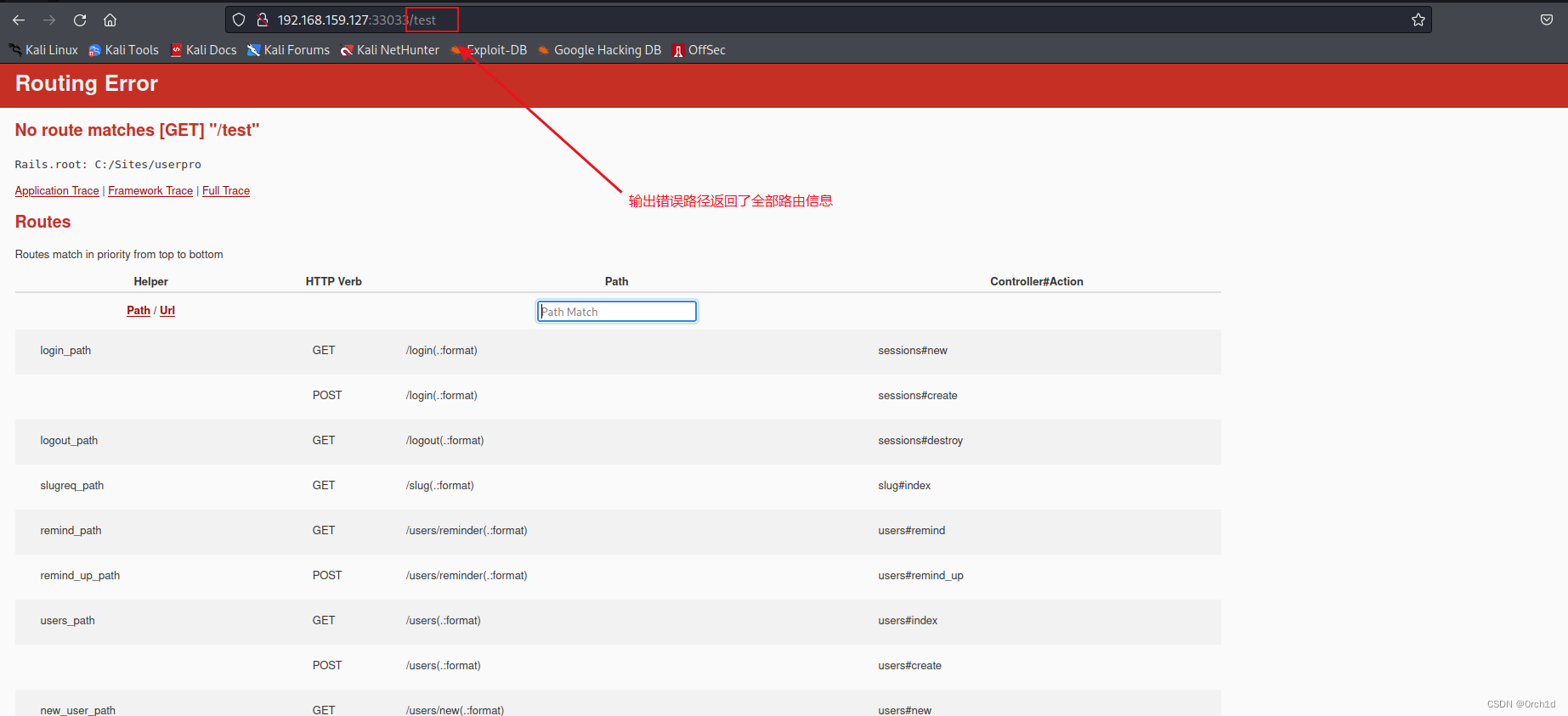Open the Google Hacking DB bookmark
This screenshot has height=716, width=1568.
[x=599, y=50]
